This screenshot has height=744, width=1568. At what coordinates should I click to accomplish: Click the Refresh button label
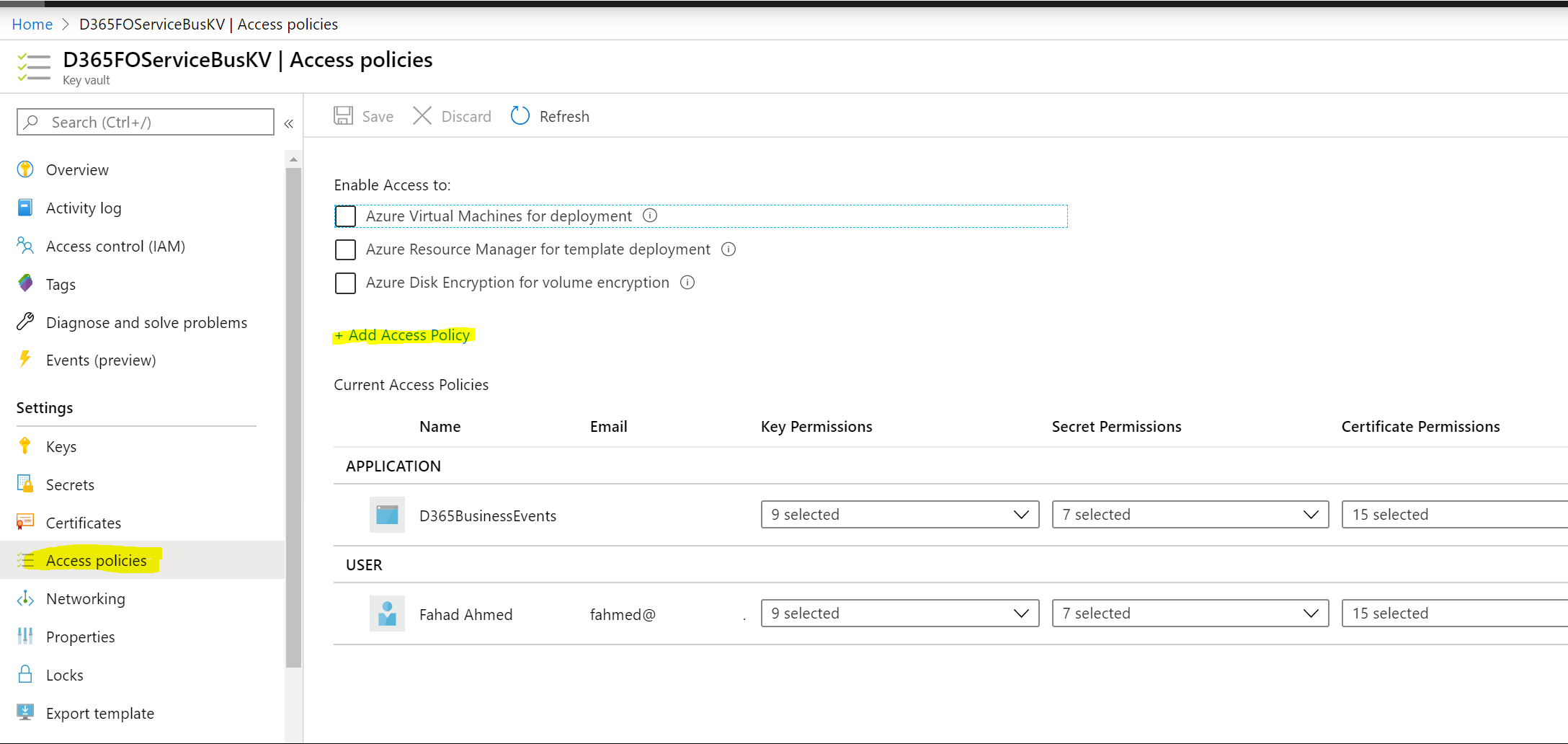[564, 117]
